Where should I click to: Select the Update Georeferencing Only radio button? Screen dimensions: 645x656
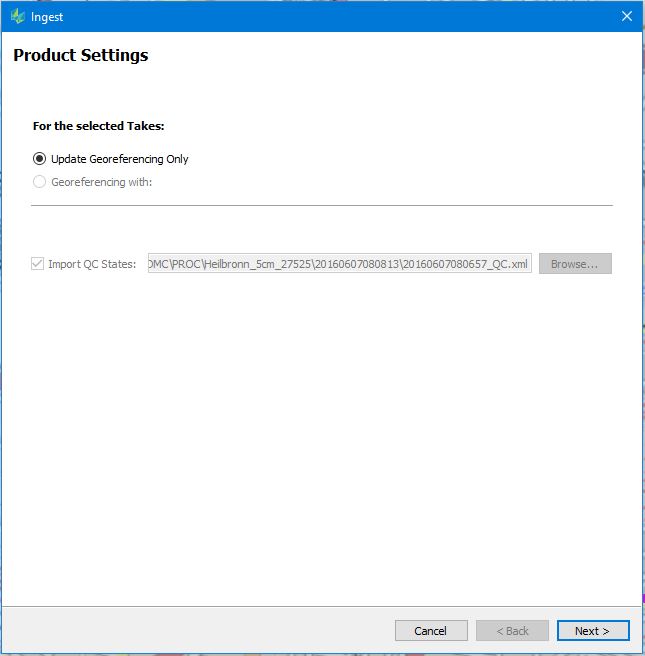[39, 159]
